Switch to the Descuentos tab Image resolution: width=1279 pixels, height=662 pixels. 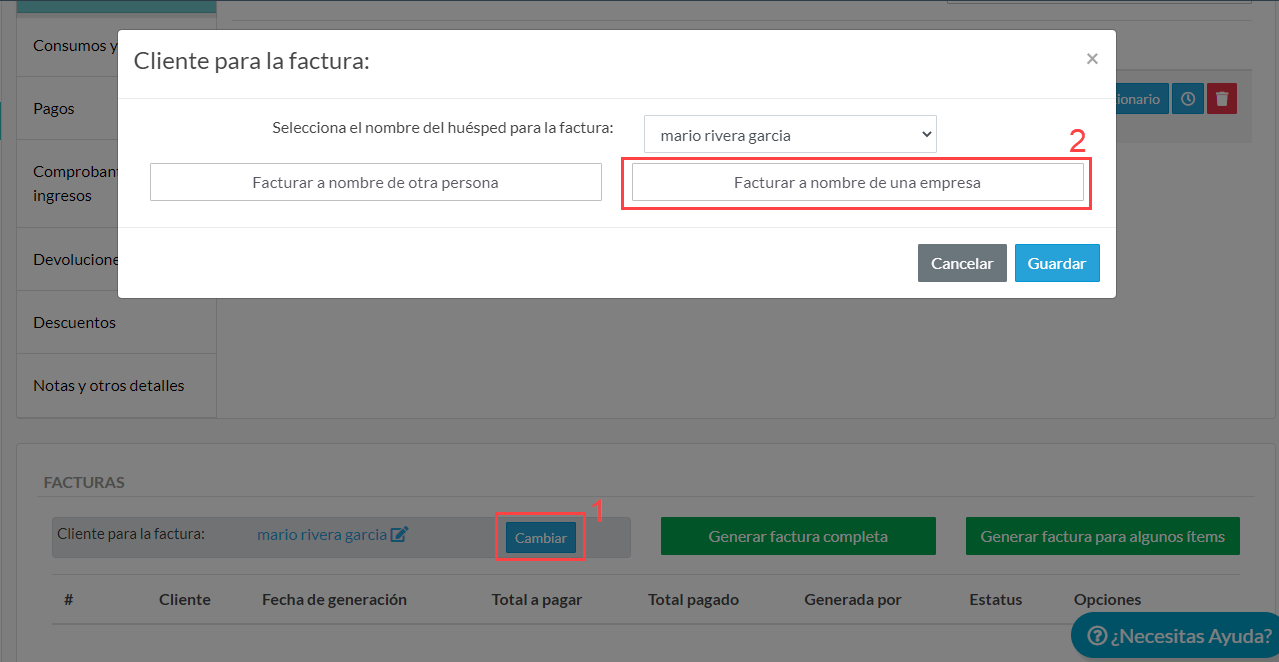(x=75, y=322)
